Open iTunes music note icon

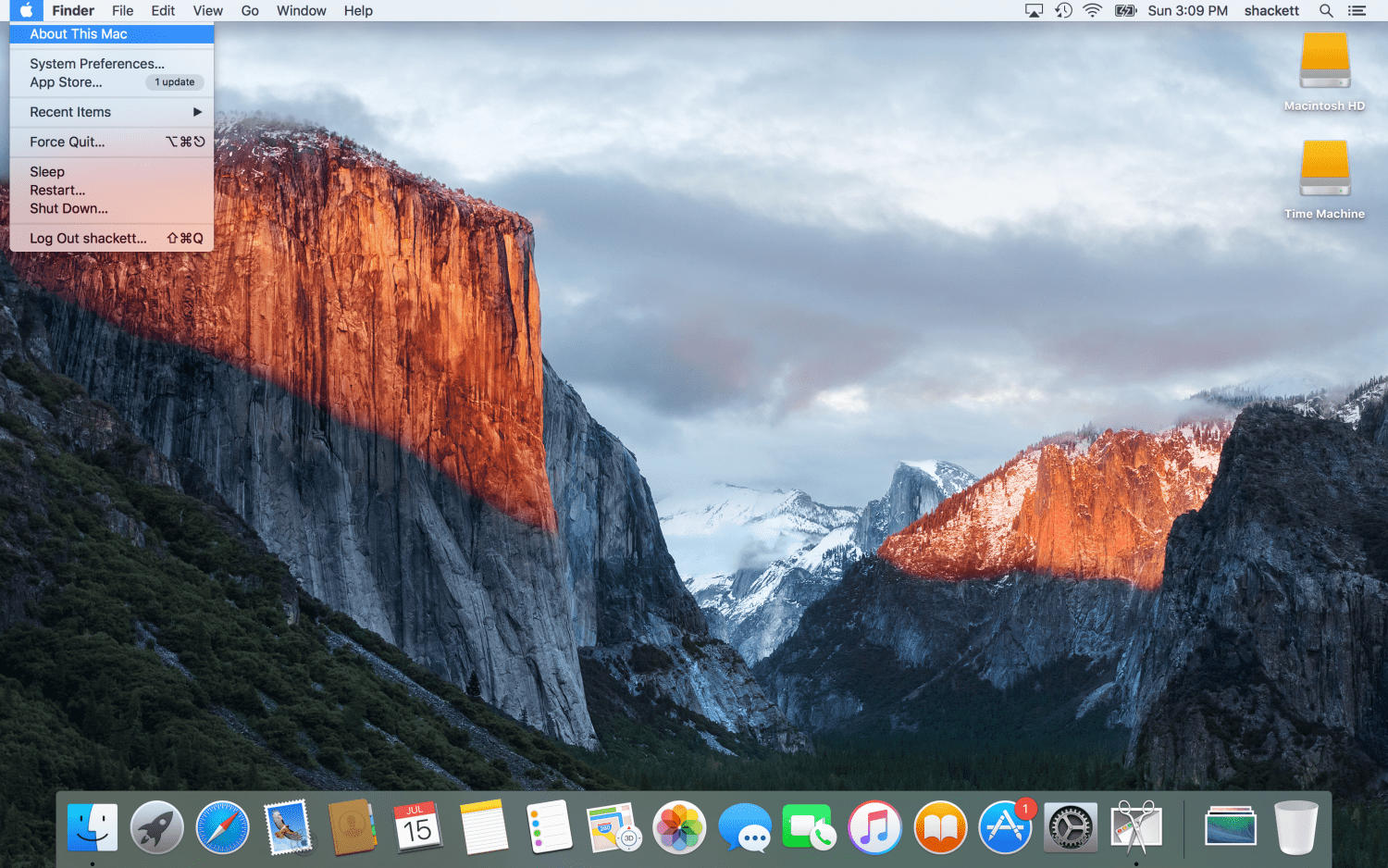point(874,827)
